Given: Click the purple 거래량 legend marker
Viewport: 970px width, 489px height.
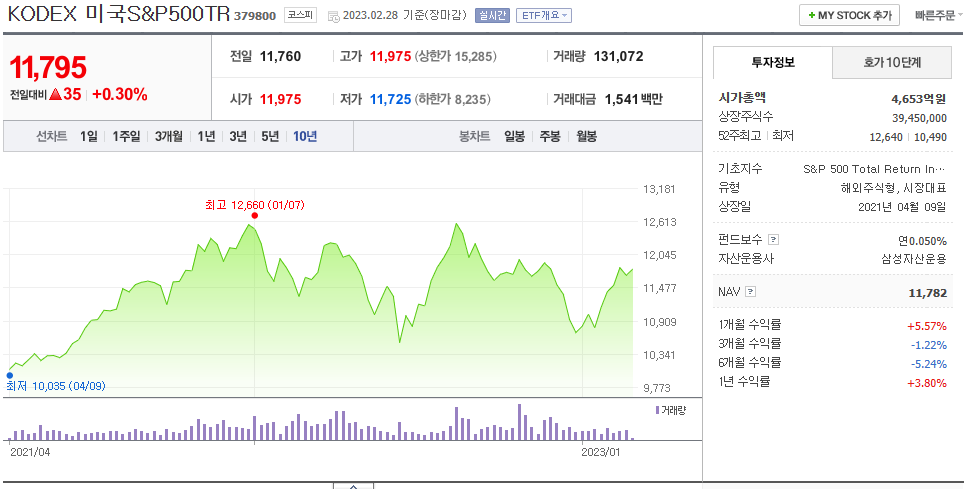Looking at the screenshot, I should 658,410.
